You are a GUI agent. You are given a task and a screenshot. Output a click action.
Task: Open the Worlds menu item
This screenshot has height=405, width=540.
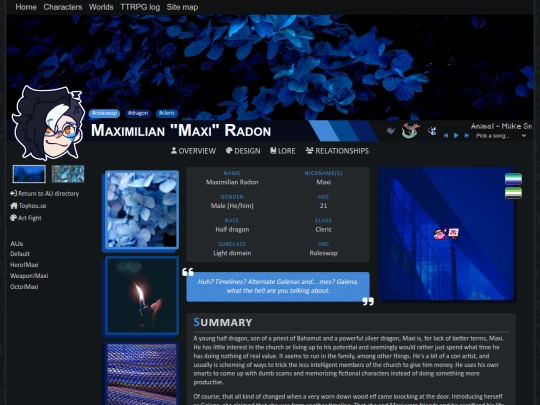point(101,7)
